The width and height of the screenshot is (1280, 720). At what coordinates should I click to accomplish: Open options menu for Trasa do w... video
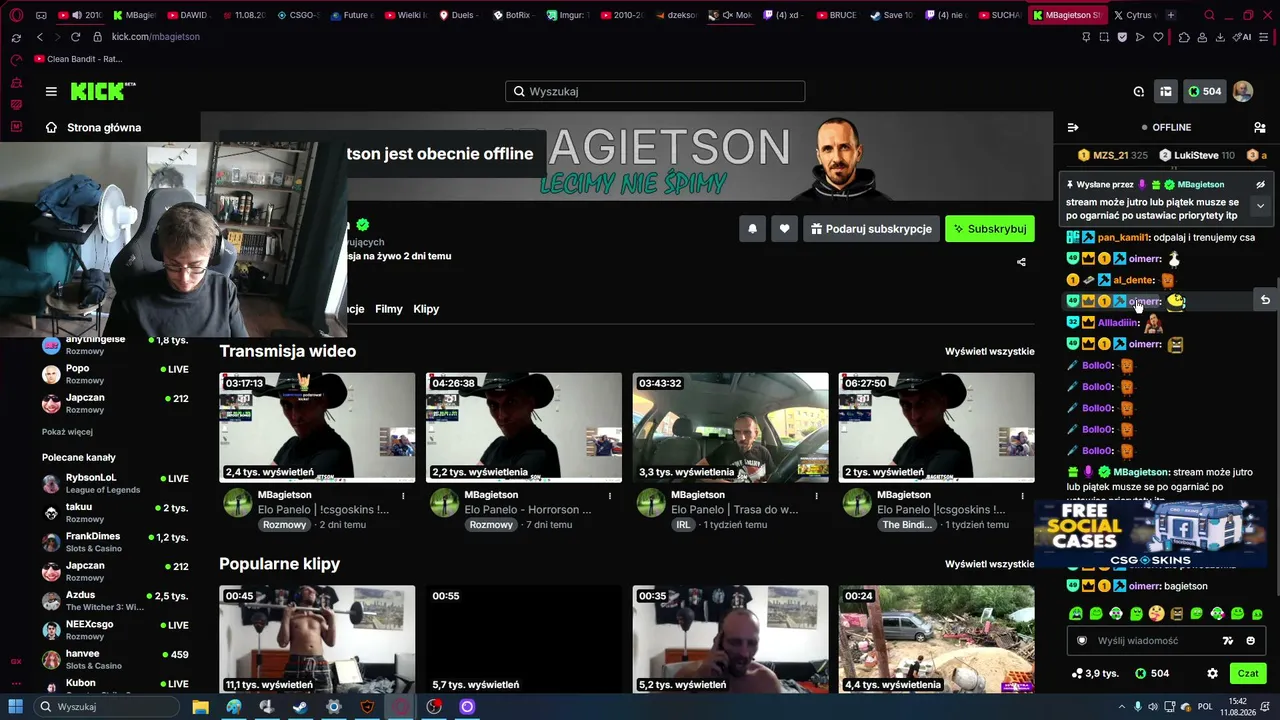(x=816, y=495)
